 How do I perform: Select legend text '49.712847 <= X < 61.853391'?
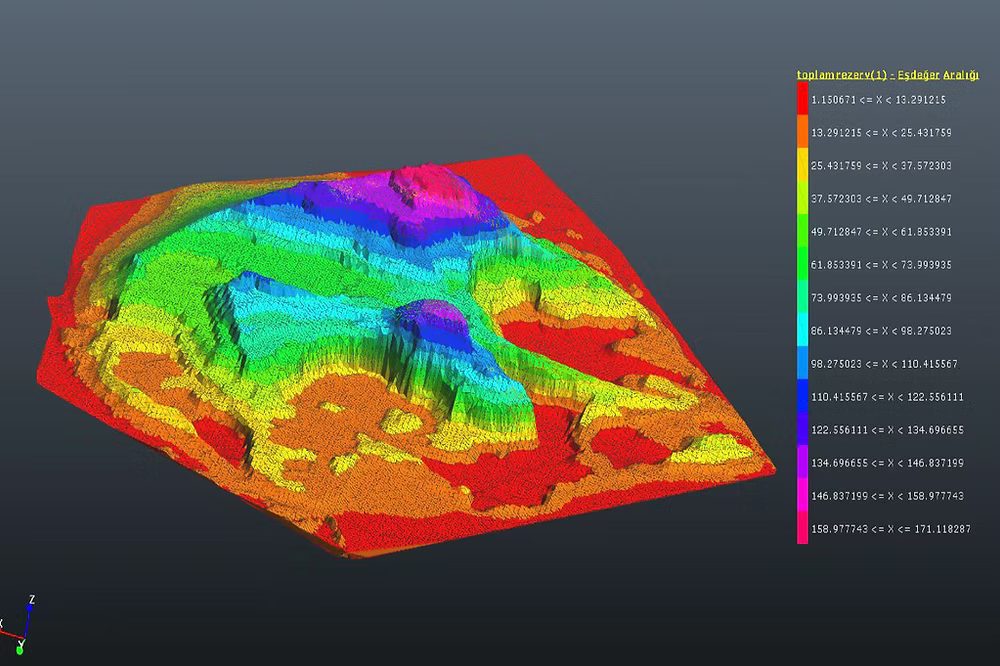click(x=881, y=232)
